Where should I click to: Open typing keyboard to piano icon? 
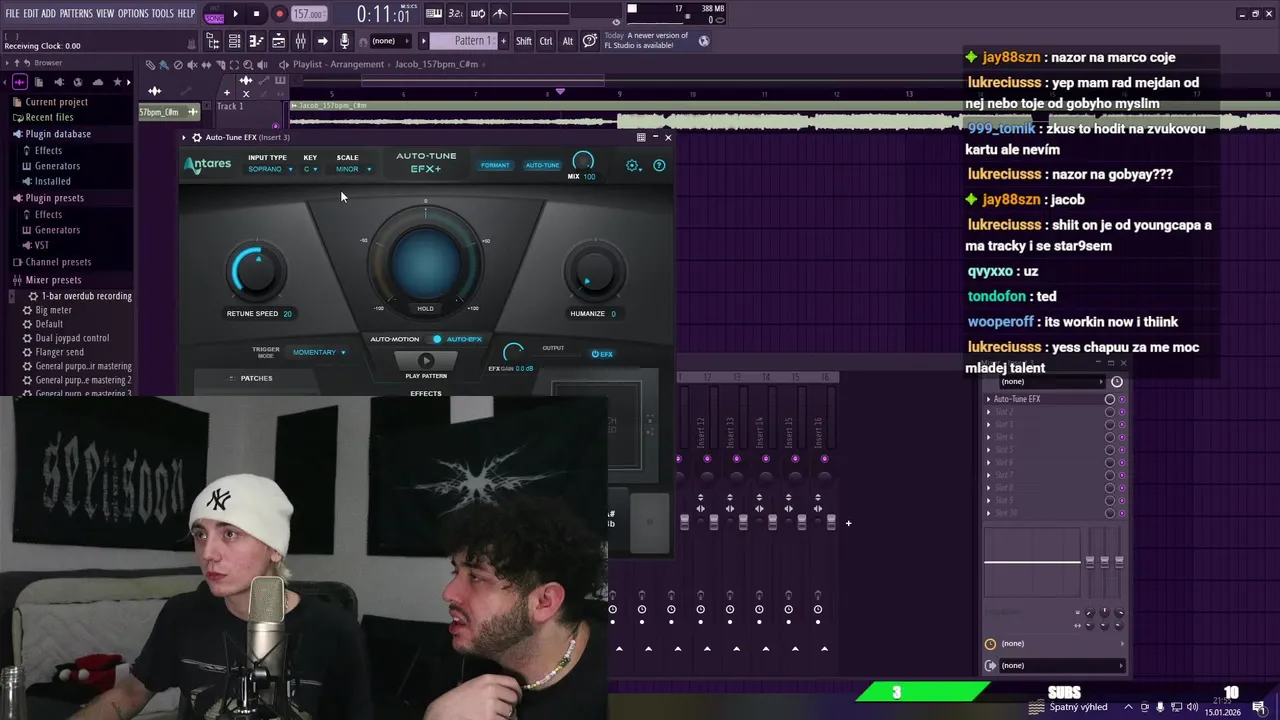click(x=434, y=14)
